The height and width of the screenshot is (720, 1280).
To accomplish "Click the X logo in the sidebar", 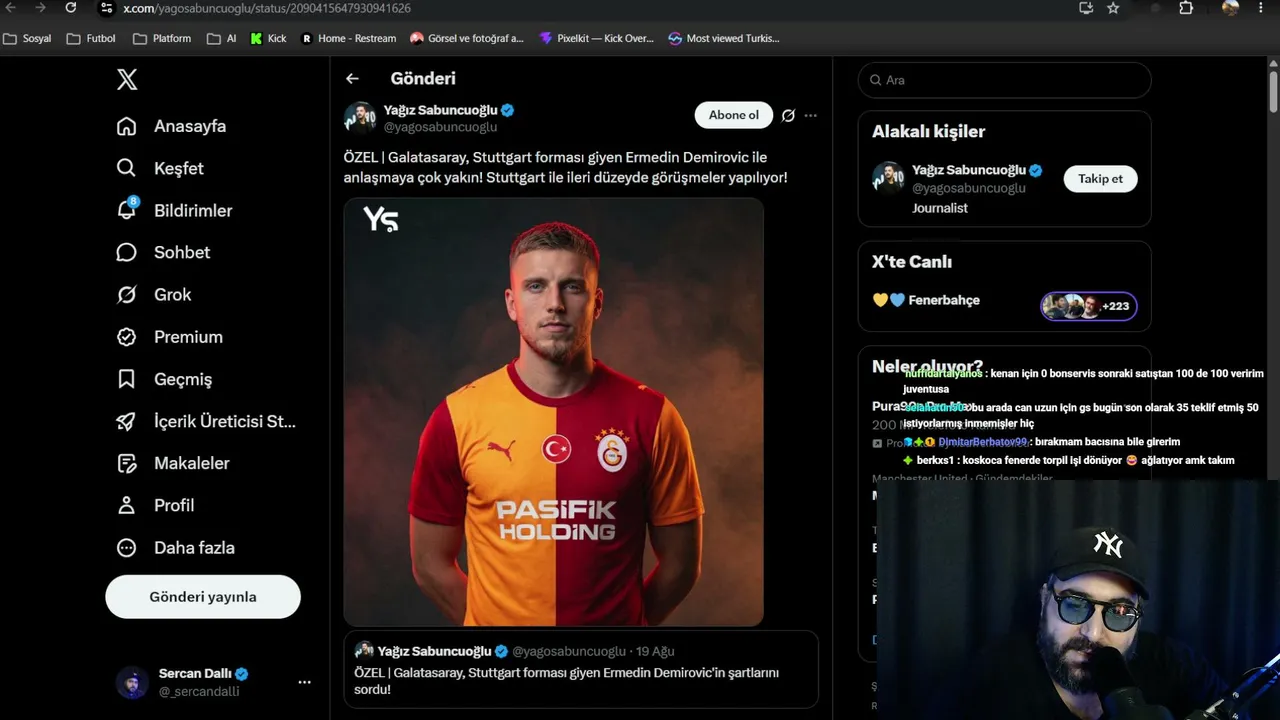I will click(x=127, y=80).
